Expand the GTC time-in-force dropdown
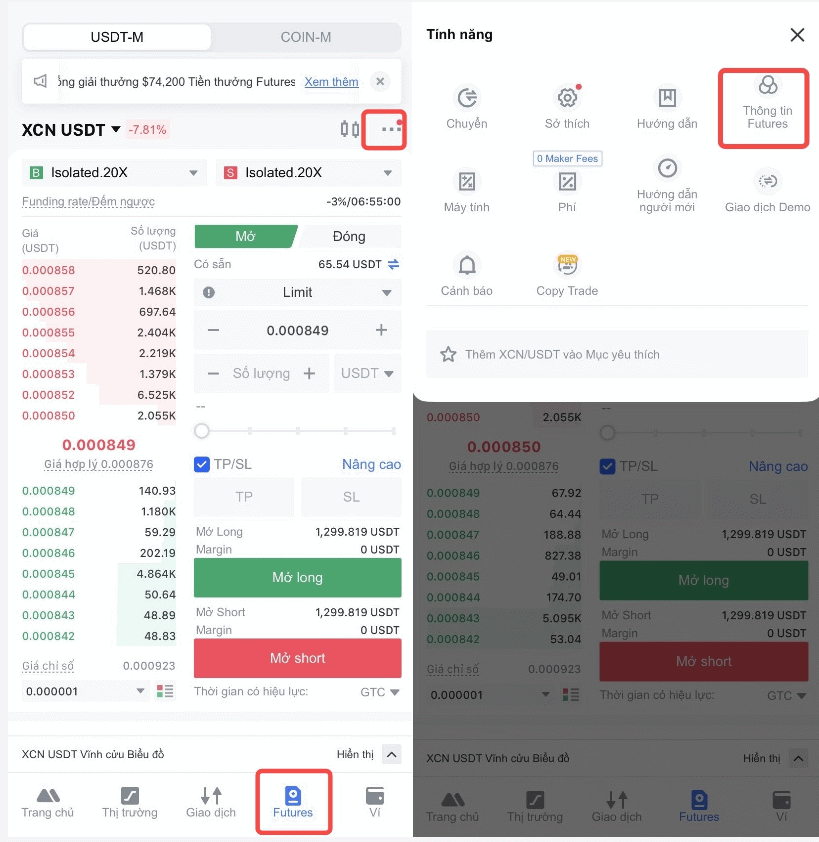 pyautogui.click(x=380, y=692)
